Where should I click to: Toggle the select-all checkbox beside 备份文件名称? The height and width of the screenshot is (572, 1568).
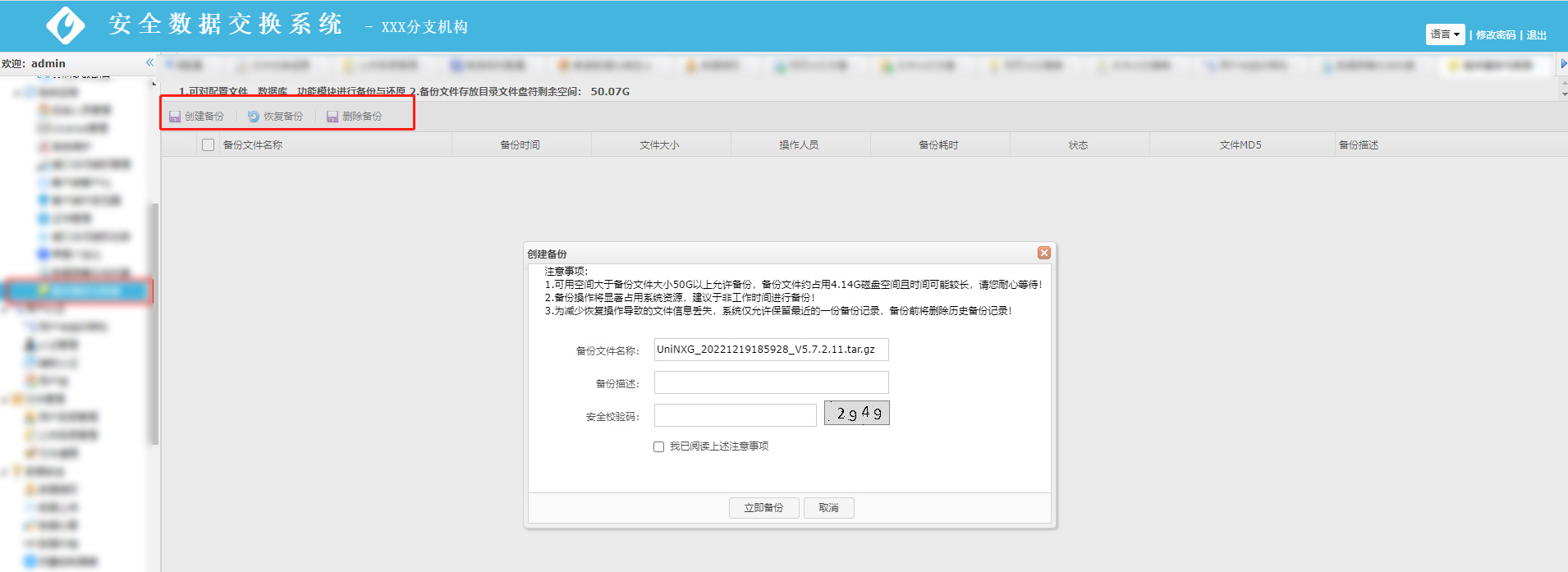point(208,144)
